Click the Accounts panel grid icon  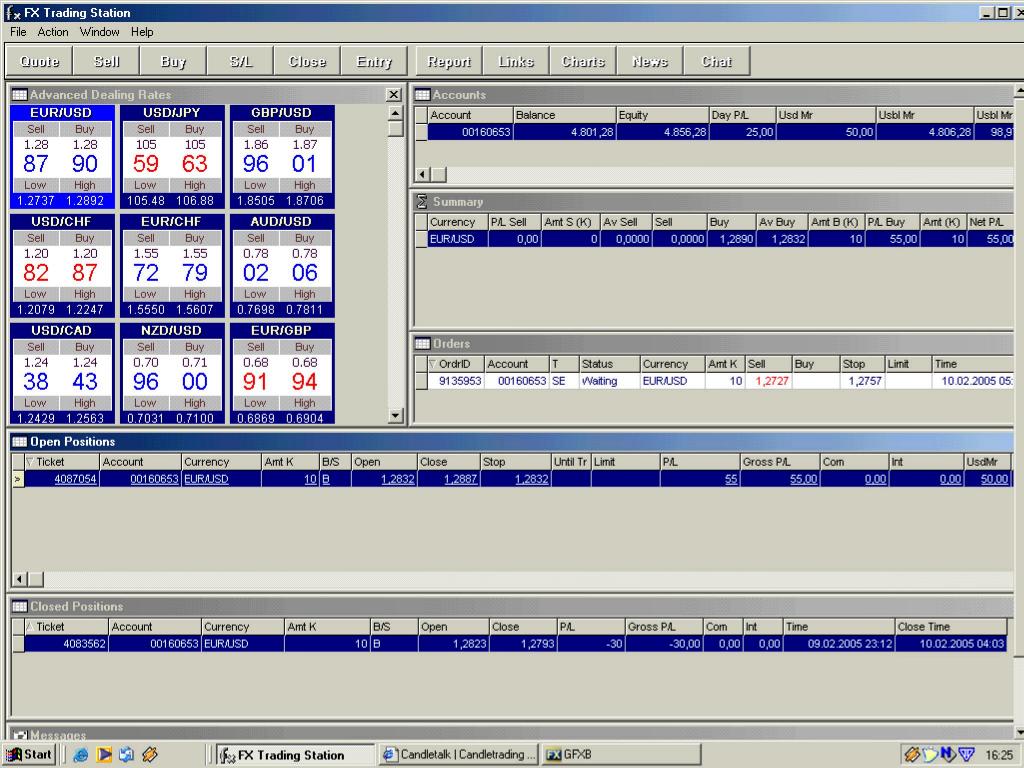point(422,95)
